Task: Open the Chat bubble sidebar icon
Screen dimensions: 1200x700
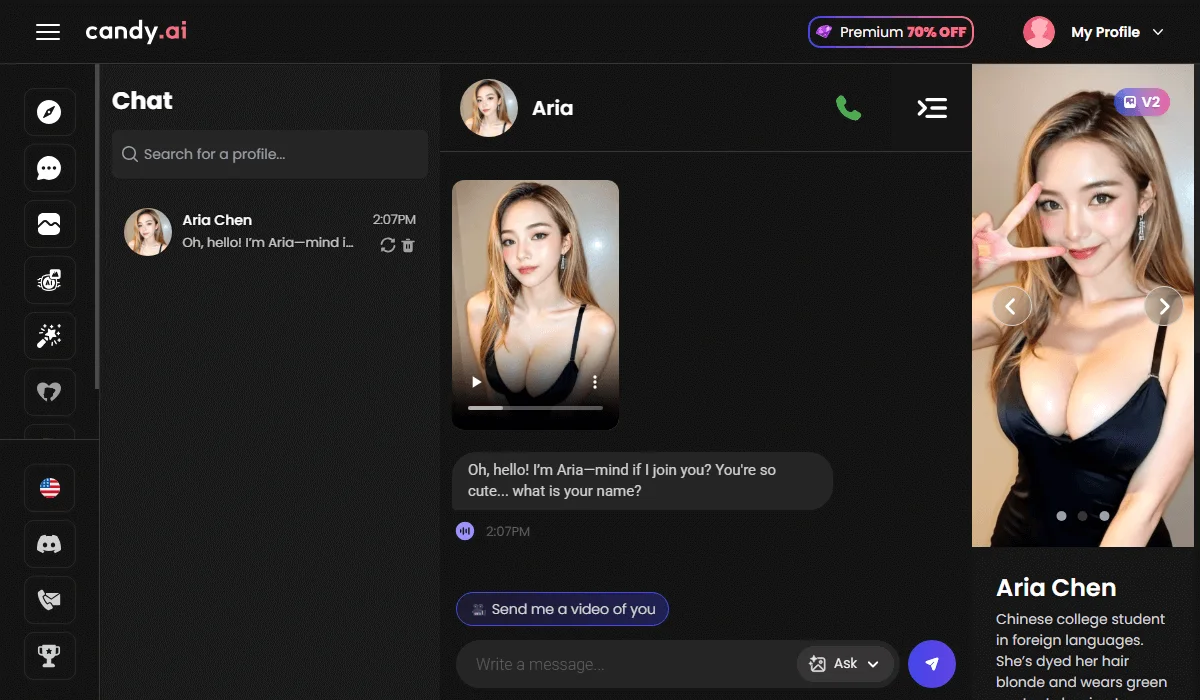Action: [x=49, y=168]
